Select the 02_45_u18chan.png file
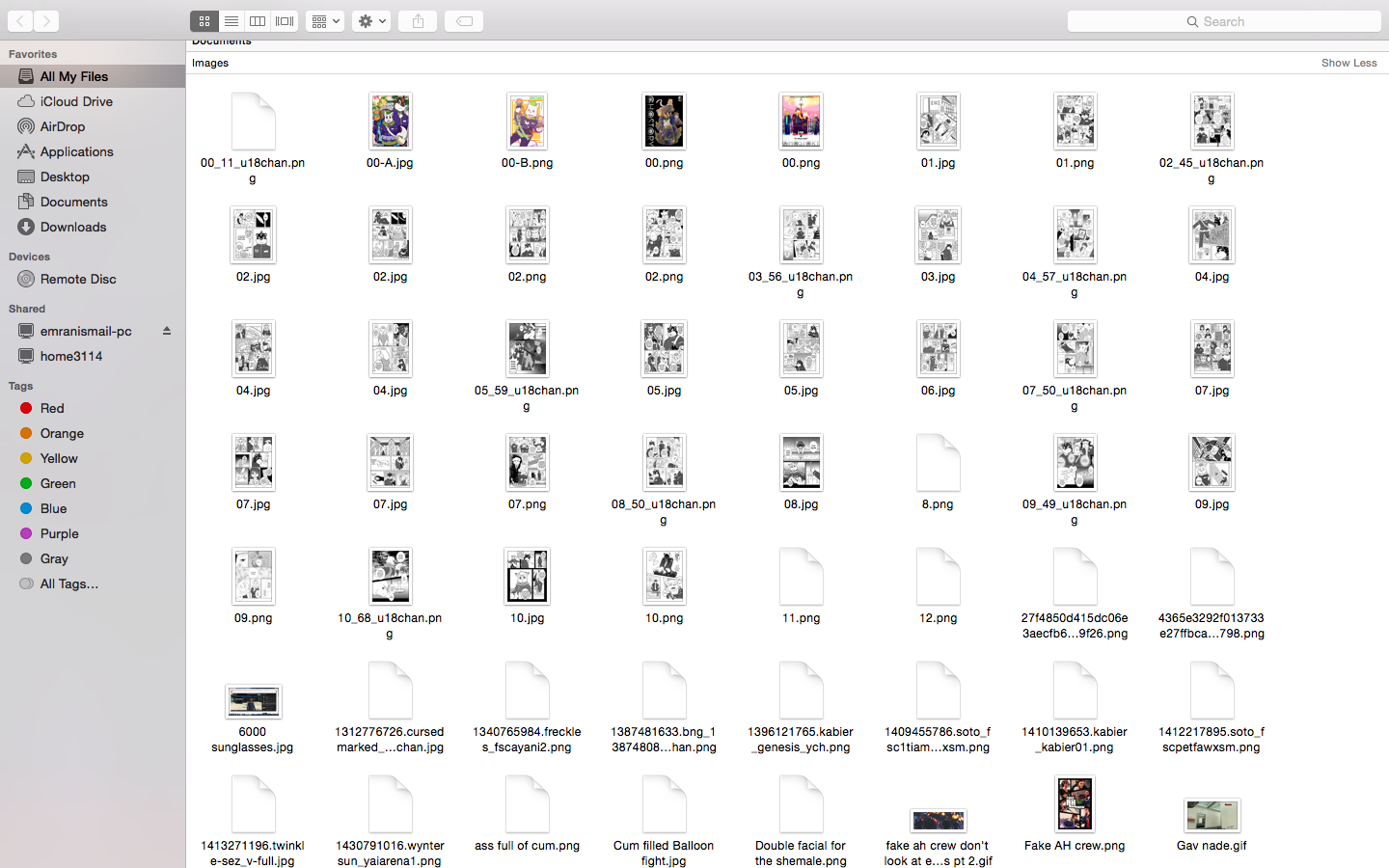Image resolution: width=1389 pixels, height=868 pixels. [x=1212, y=121]
